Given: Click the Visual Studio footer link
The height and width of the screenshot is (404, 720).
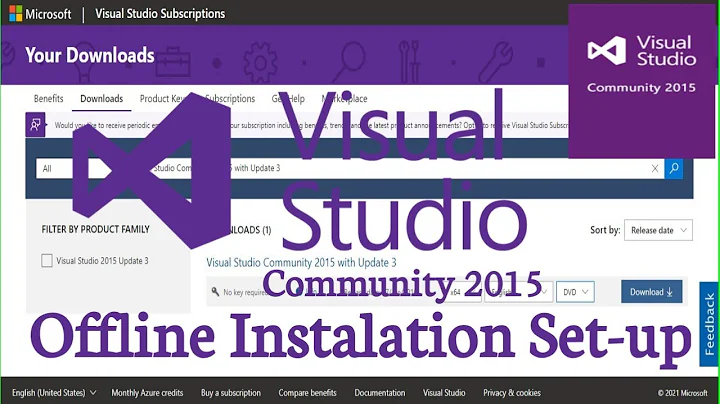Looking at the screenshot, I should click(444, 393).
